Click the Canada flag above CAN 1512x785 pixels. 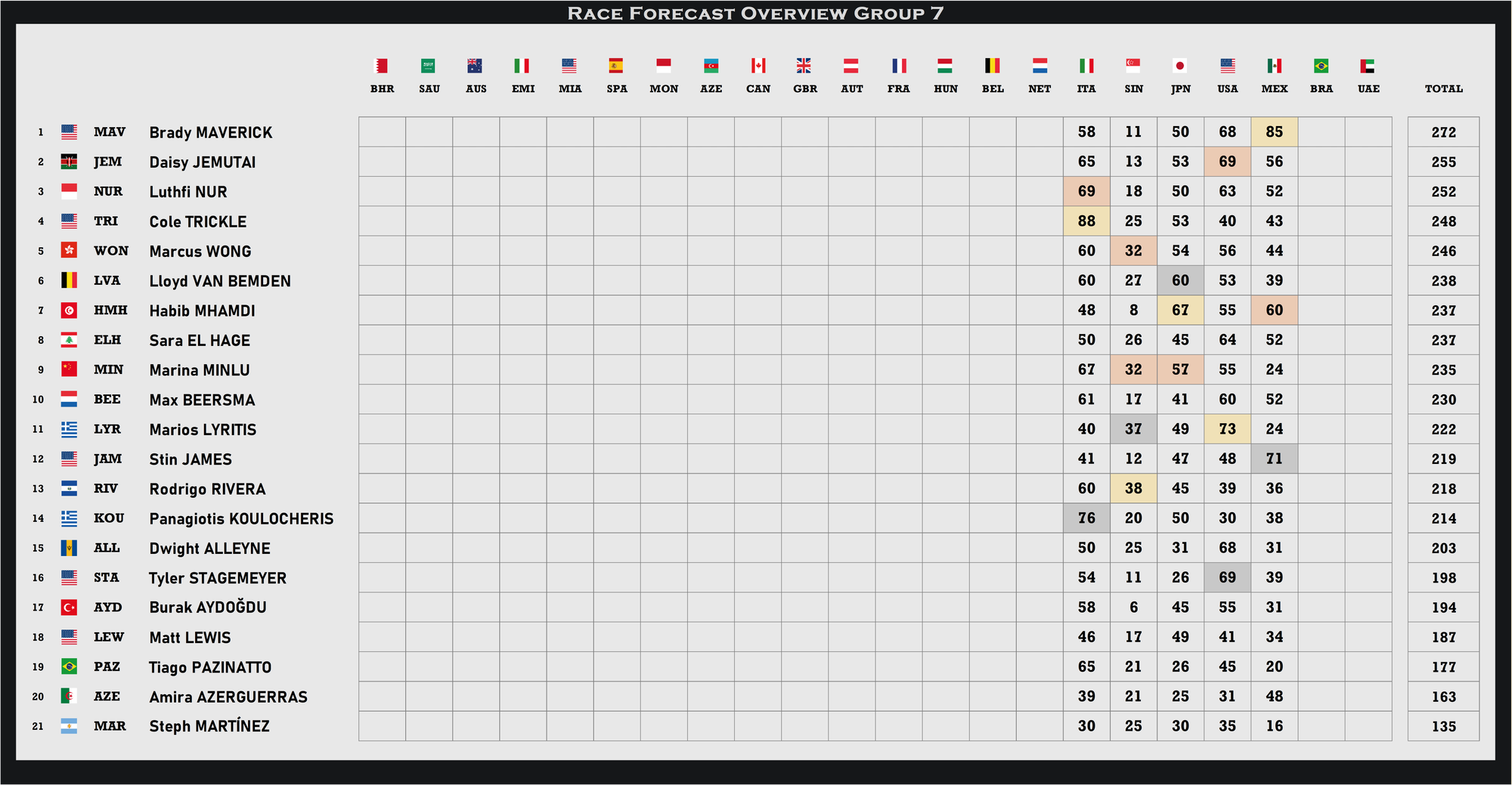point(758,66)
